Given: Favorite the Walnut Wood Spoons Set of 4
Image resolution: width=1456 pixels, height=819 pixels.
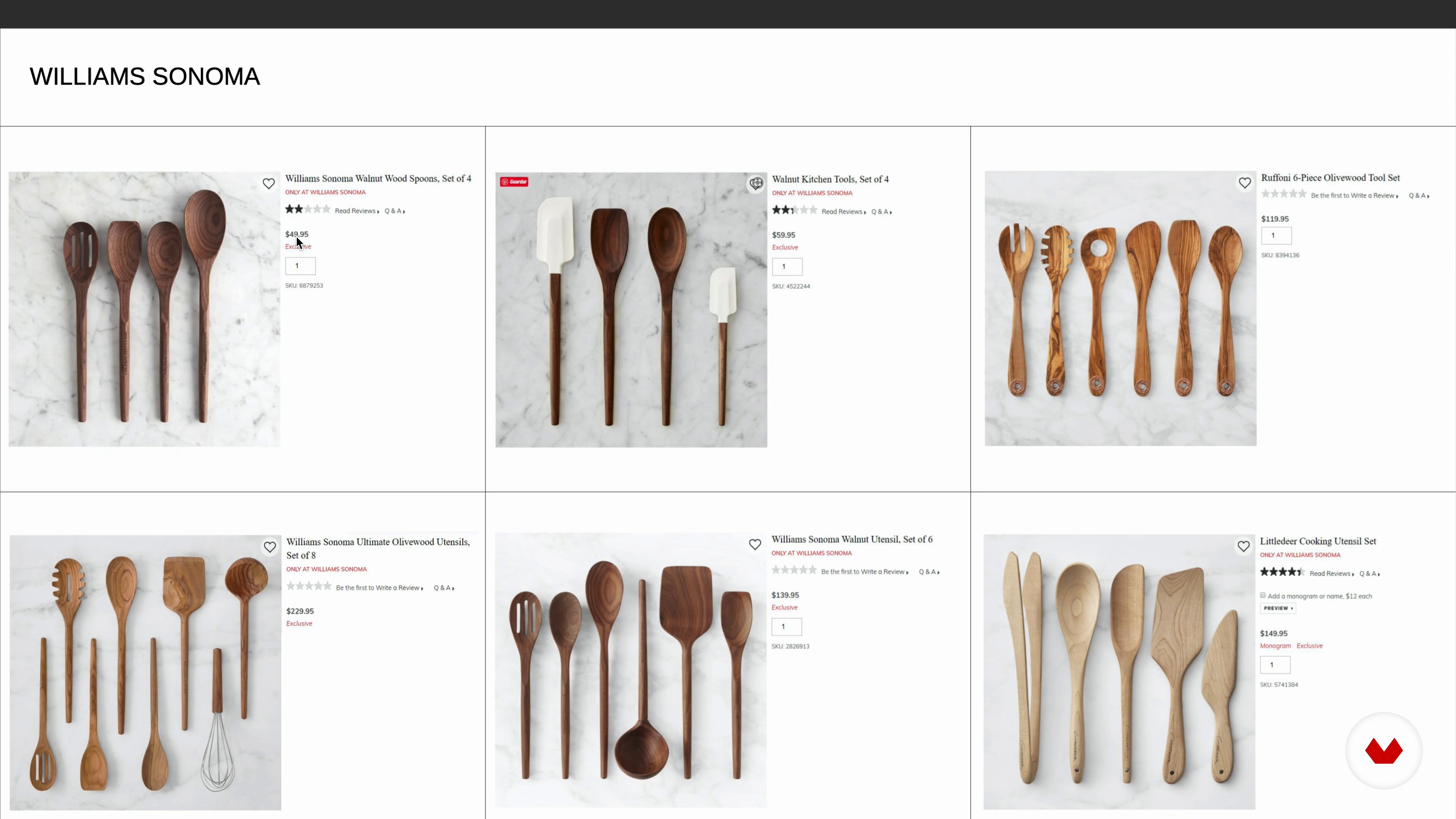Looking at the screenshot, I should 268,184.
